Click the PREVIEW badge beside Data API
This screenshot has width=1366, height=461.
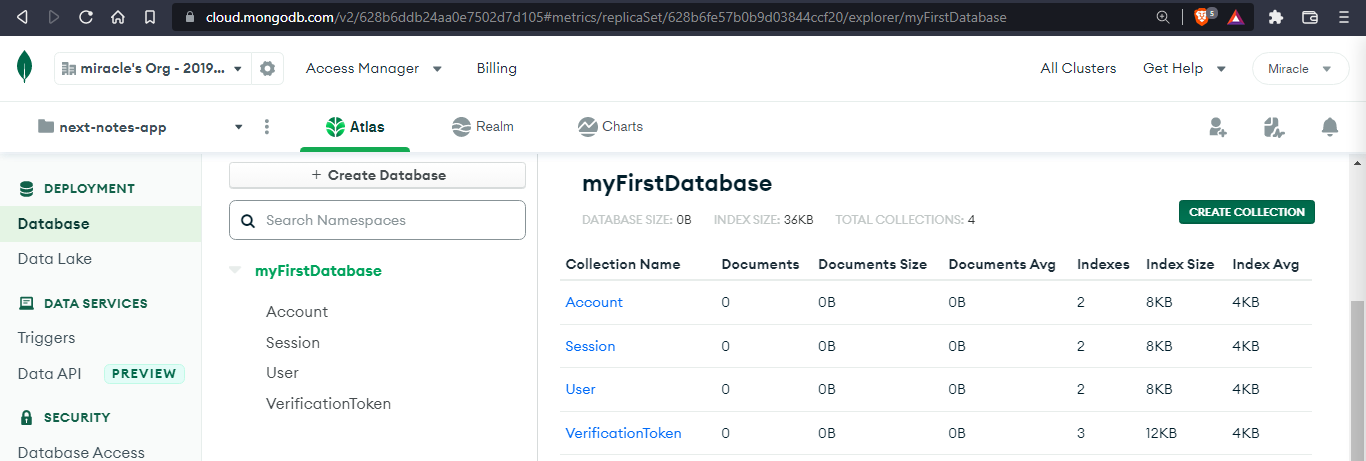[145, 374]
